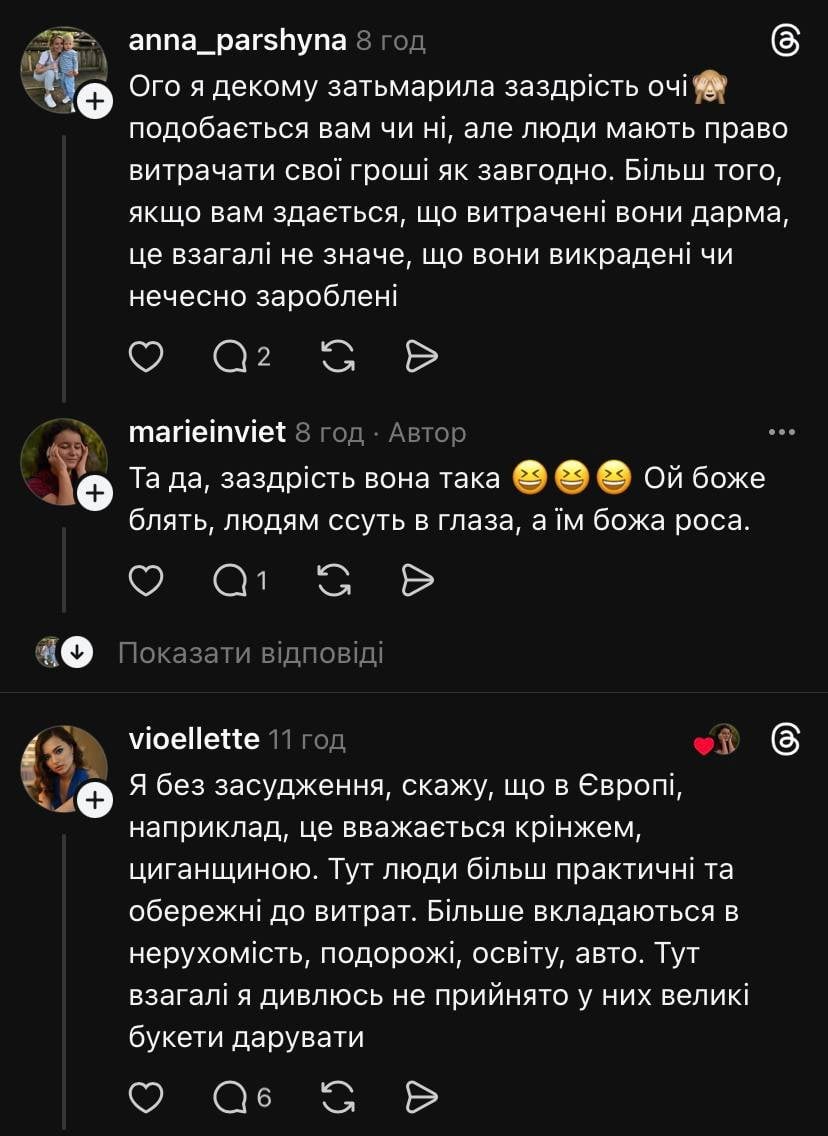Tap Threads logo beside anna_parshyna's comment
The image size is (828, 1136).
(786, 41)
